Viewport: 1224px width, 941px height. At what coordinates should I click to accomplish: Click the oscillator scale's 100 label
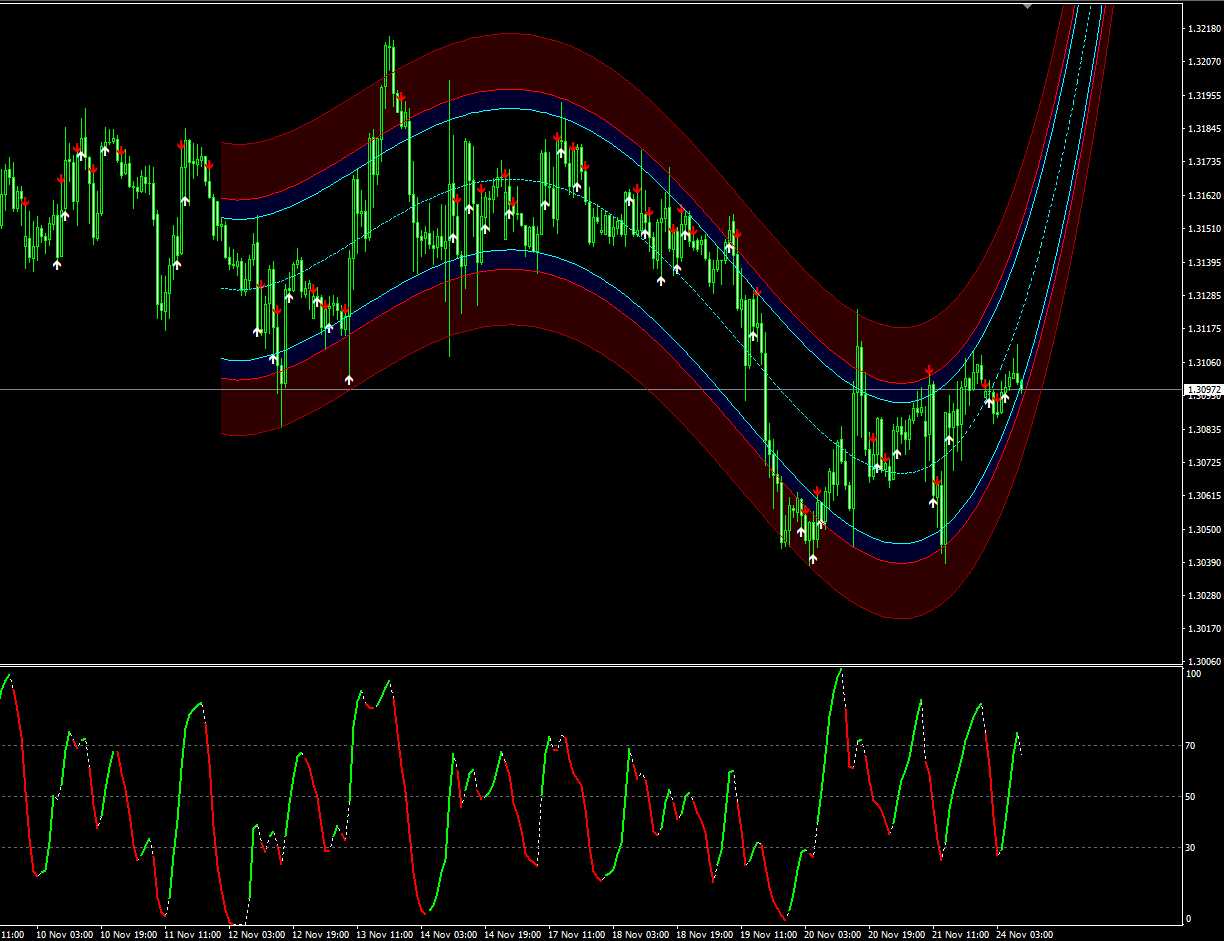pos(1194,674)
